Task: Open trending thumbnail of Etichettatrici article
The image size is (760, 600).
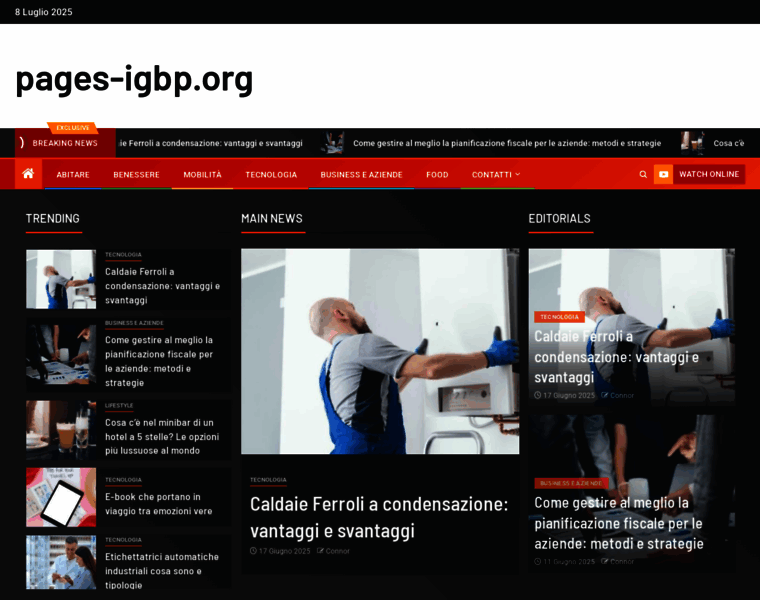Action: click(x=61, y=562)
